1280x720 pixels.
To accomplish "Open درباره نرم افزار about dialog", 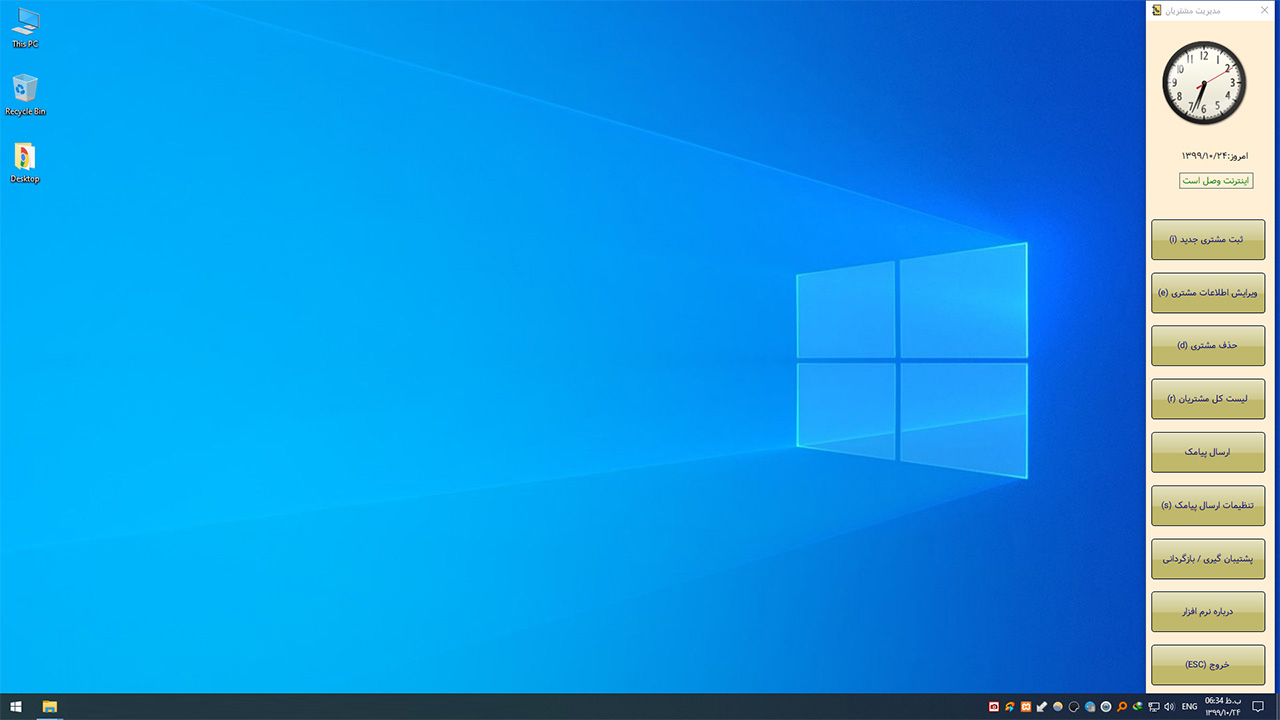I will [x=1208, y=611].
